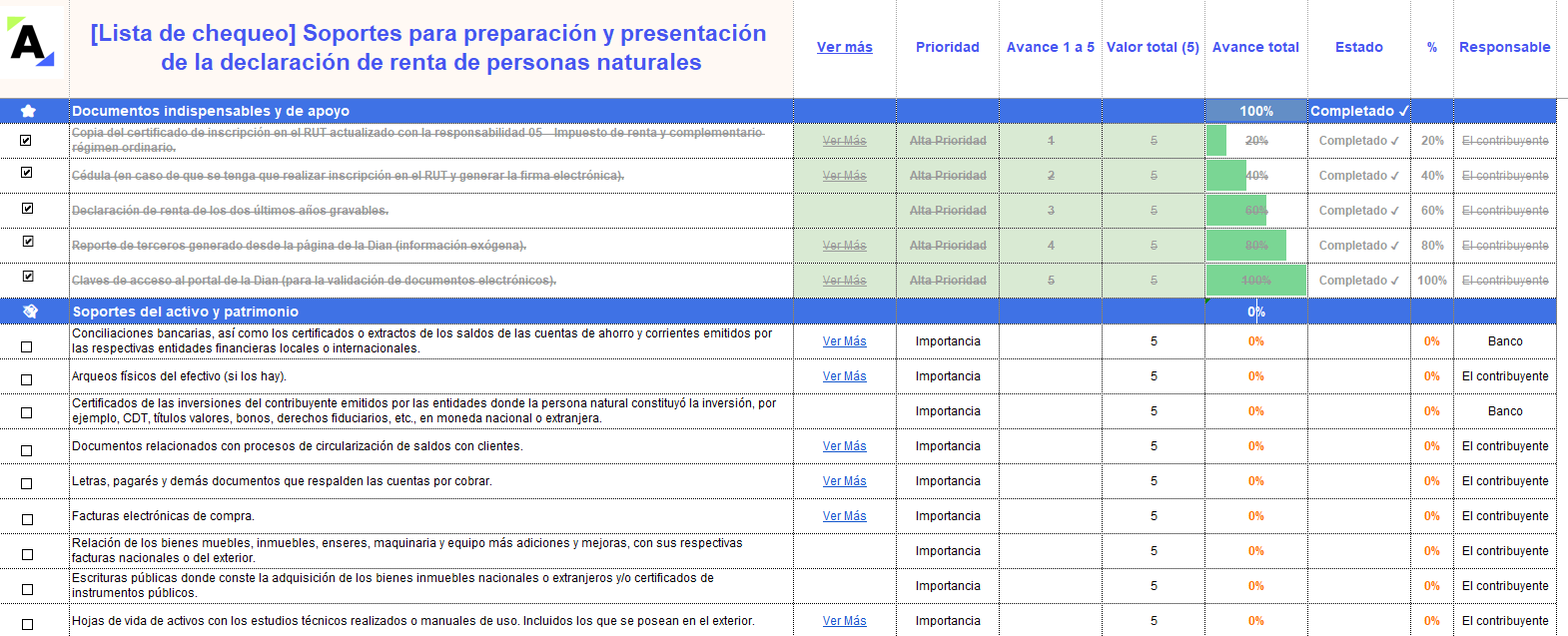Screen dimensions: 1568x636
Task: Select the Prioridad column header
Action: click(x=948, y=47)
